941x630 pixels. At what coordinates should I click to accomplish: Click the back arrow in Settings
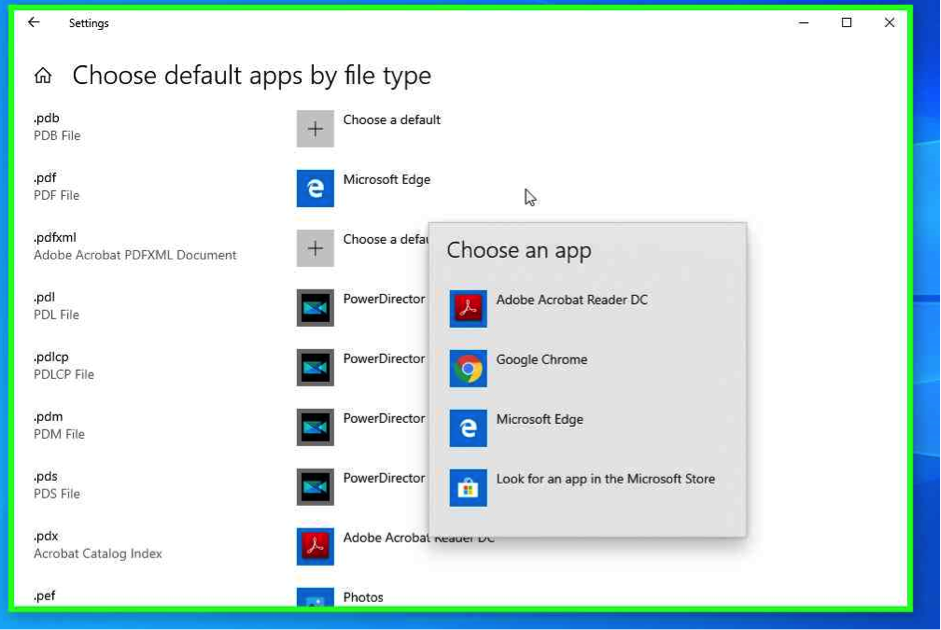34,22
